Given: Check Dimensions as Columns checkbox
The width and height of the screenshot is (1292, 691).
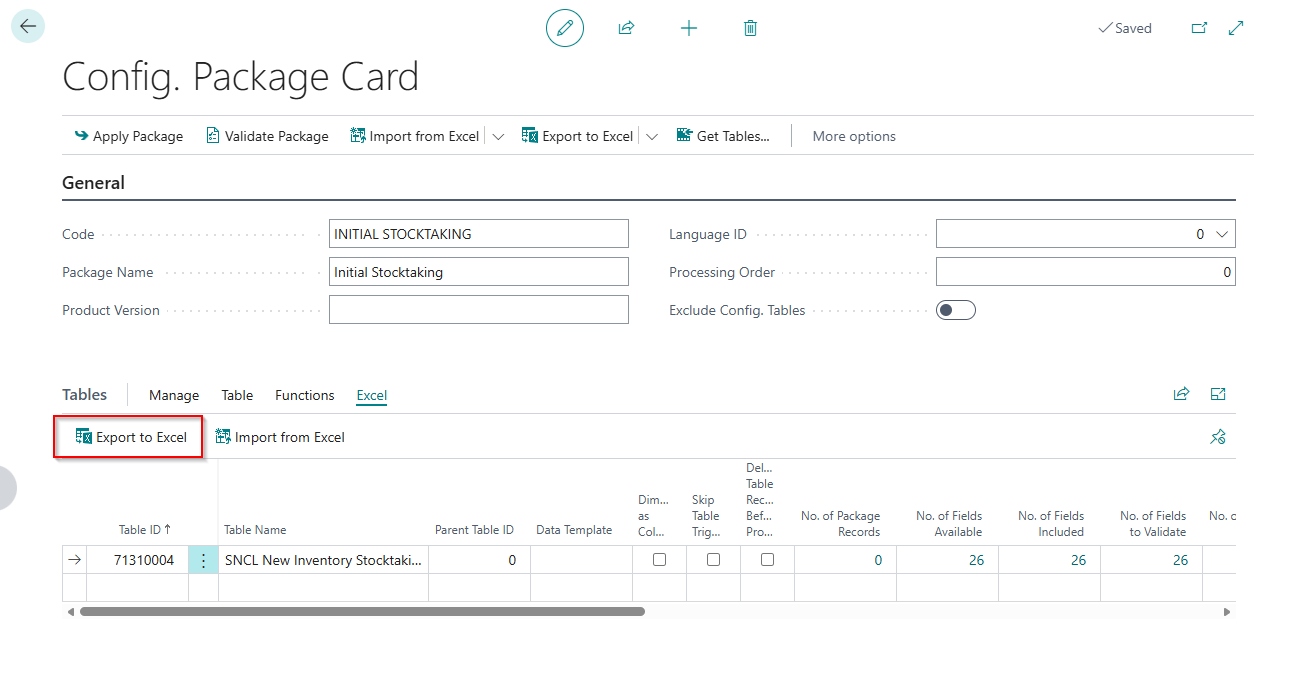Looking at the screenshot, I should click(x=659, y=560).
